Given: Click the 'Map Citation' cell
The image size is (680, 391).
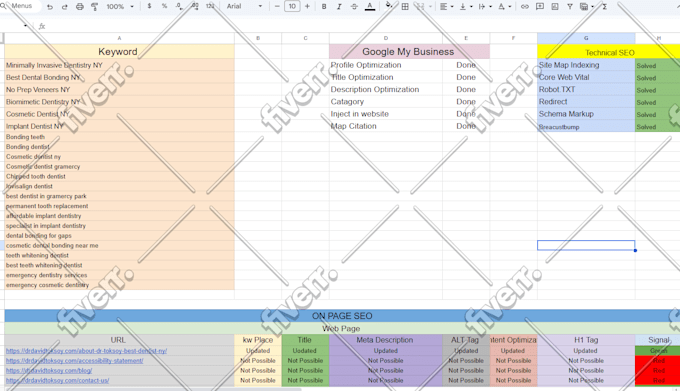Looking at the screenshot, I should (x=386, y=126).
